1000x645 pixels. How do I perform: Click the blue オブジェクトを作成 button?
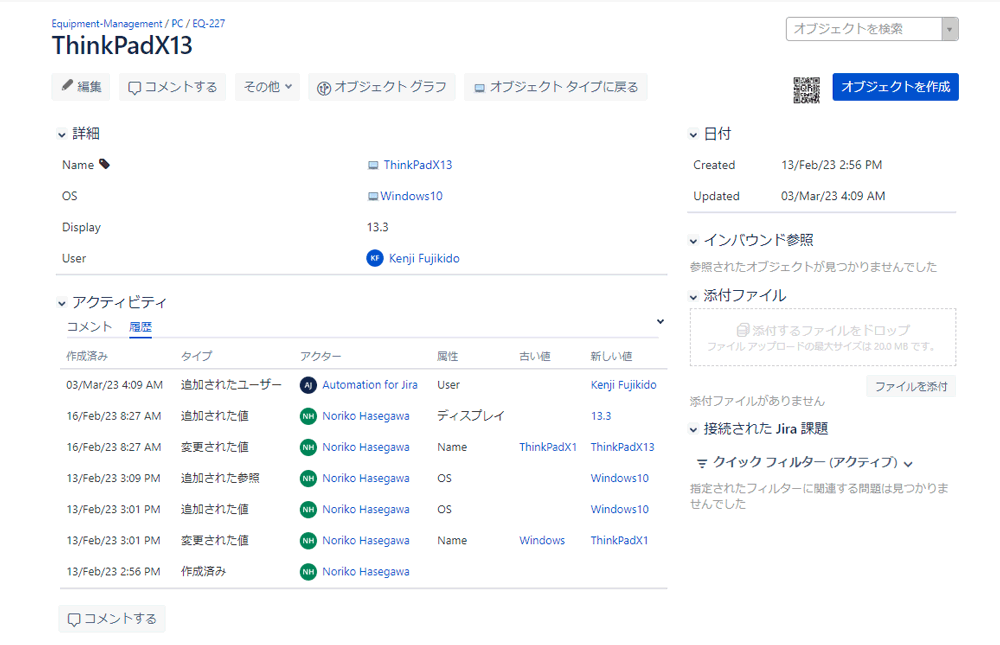click(x=895, y=87)
